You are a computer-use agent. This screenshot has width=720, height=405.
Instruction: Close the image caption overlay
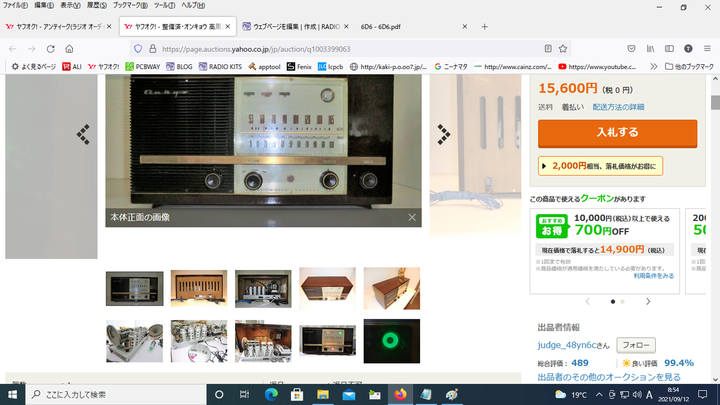(x=411, y=217)
